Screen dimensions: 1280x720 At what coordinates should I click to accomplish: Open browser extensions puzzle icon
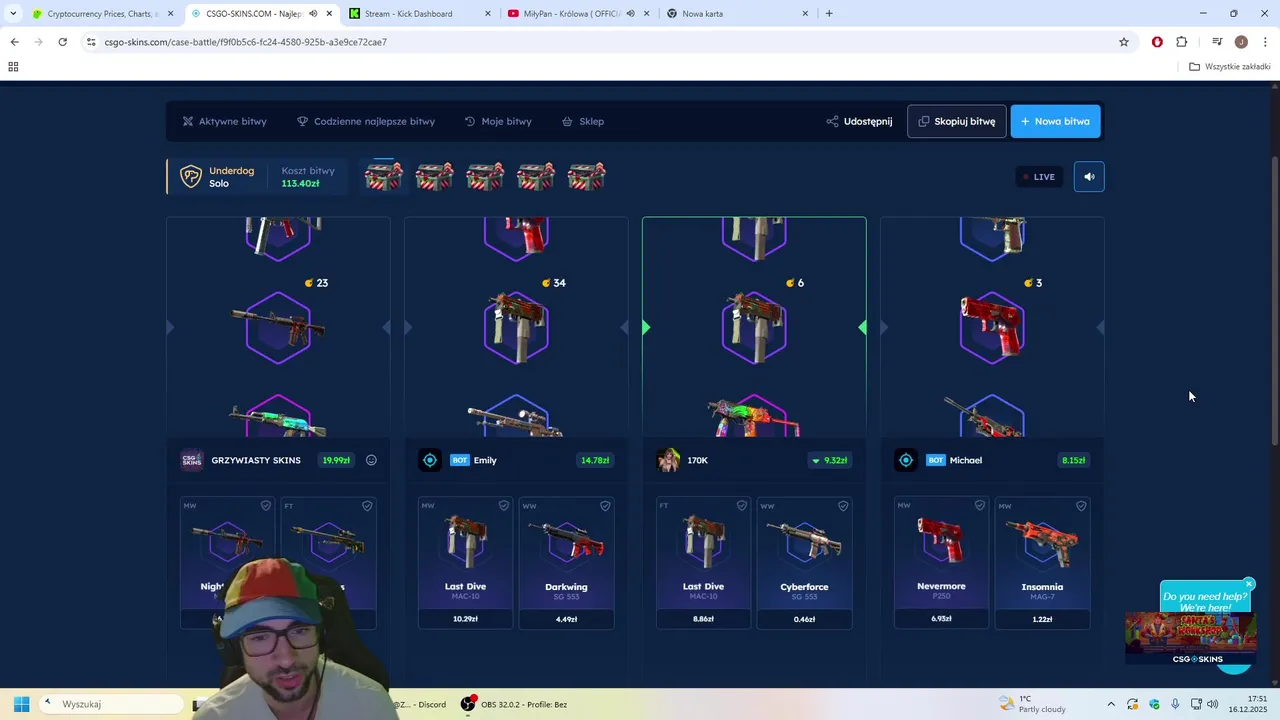pos(1182,42)
